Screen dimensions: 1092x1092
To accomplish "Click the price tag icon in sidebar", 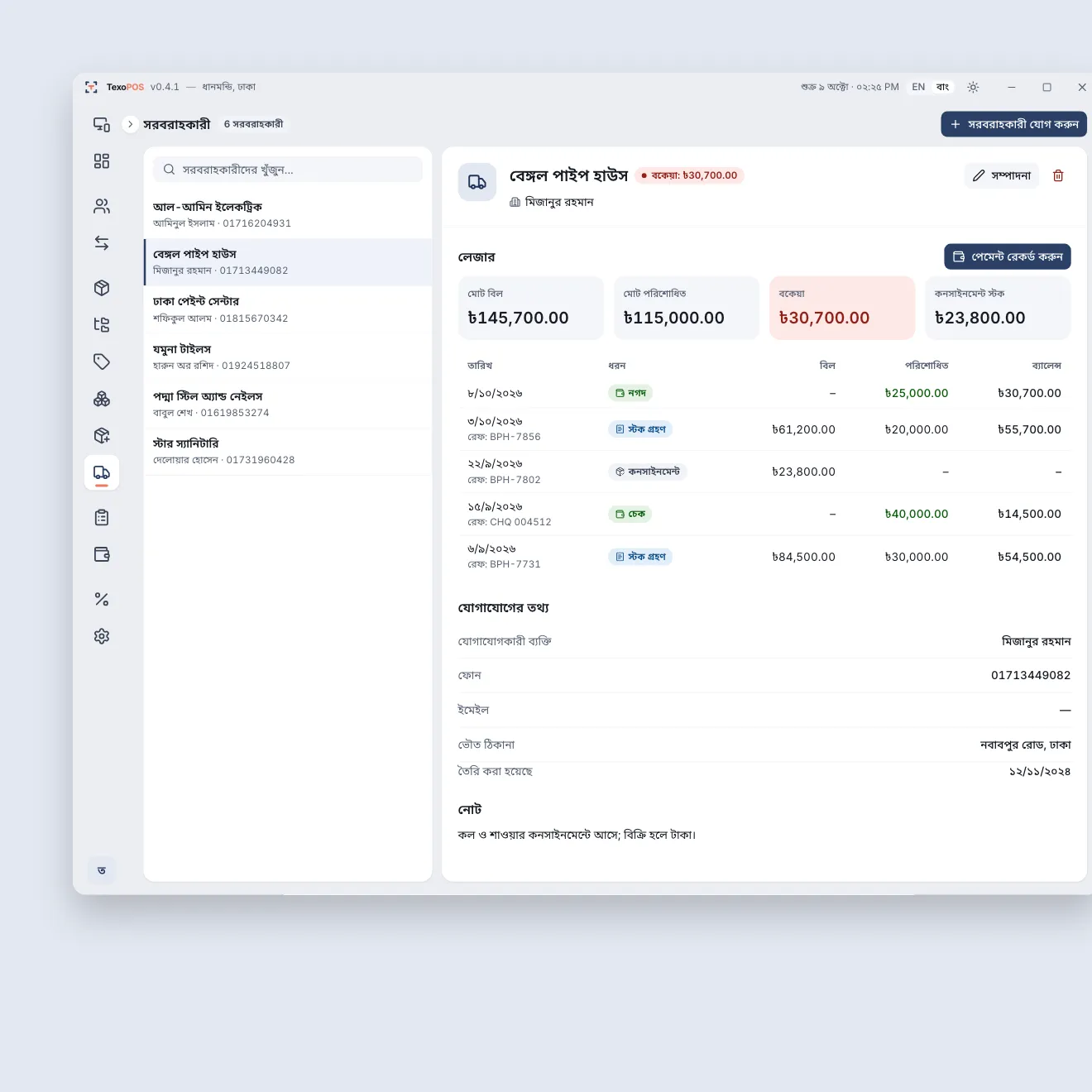I will [x=102, y=362].
